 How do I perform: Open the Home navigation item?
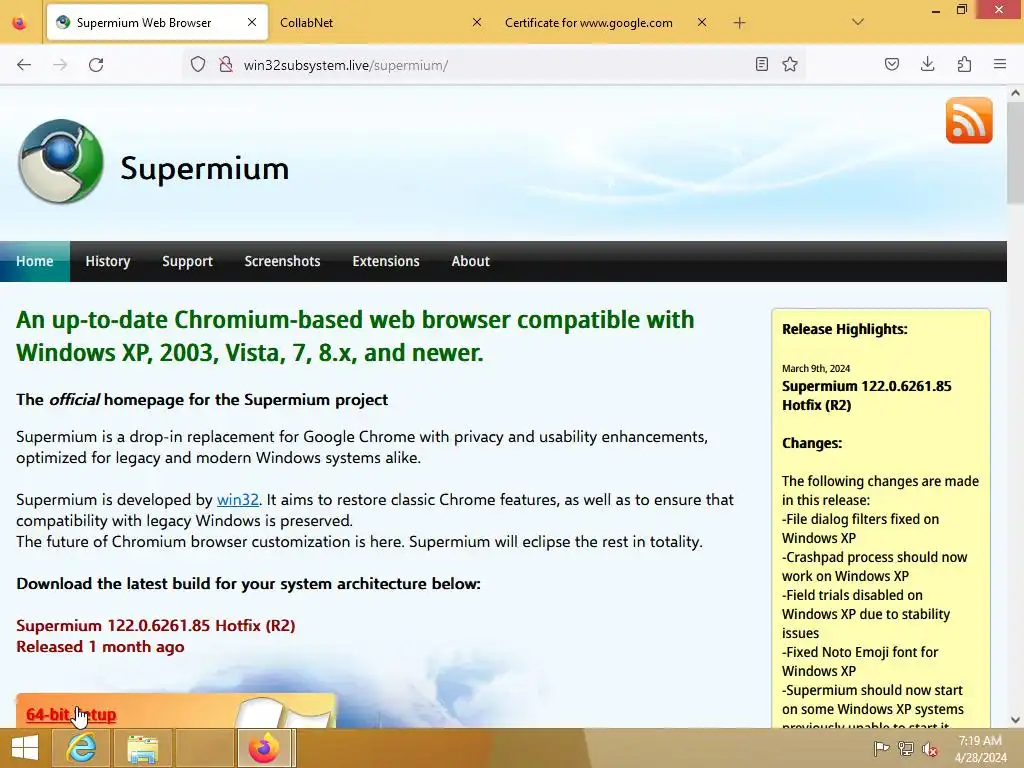(x=35, y=261)
